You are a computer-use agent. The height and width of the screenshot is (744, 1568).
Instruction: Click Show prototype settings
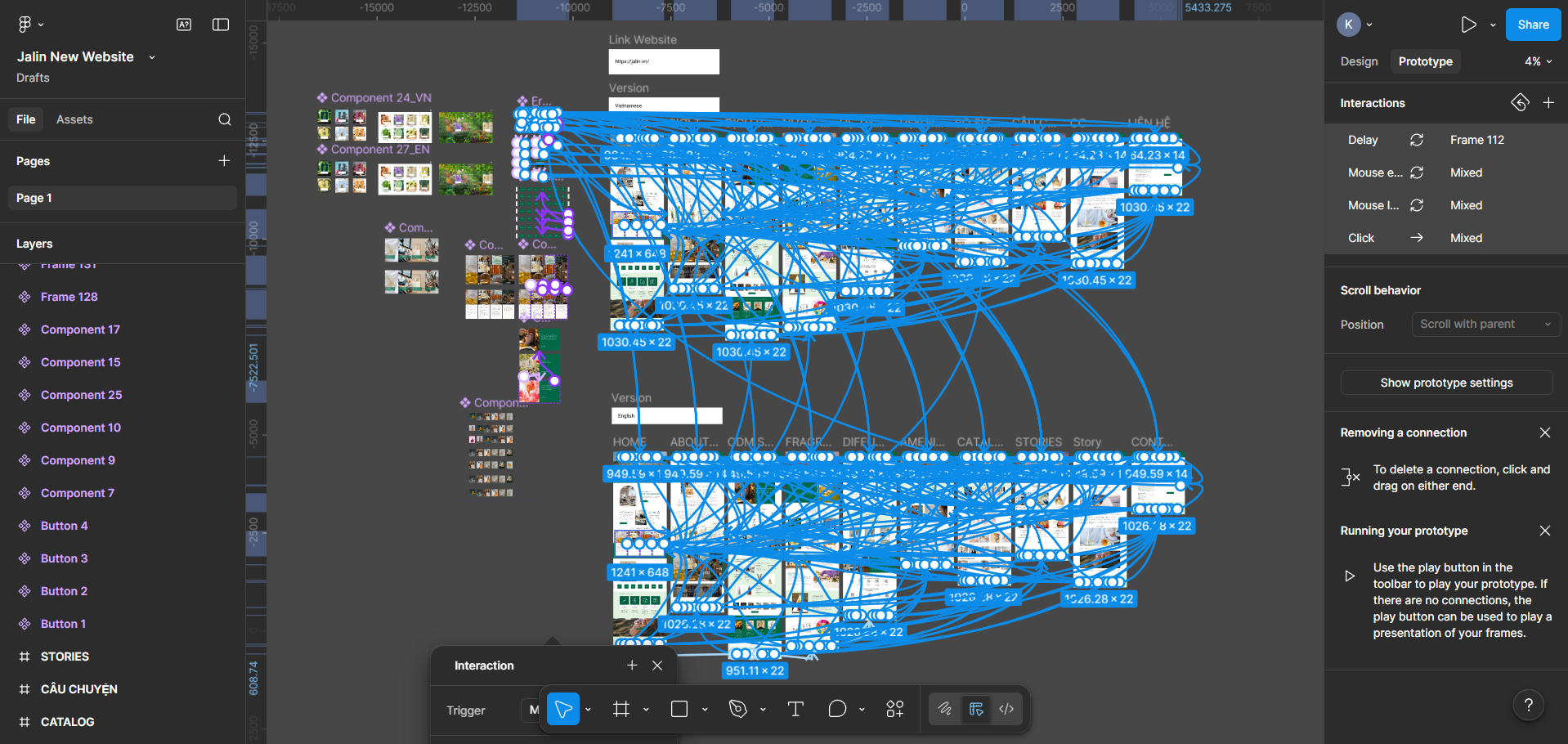1445,382
